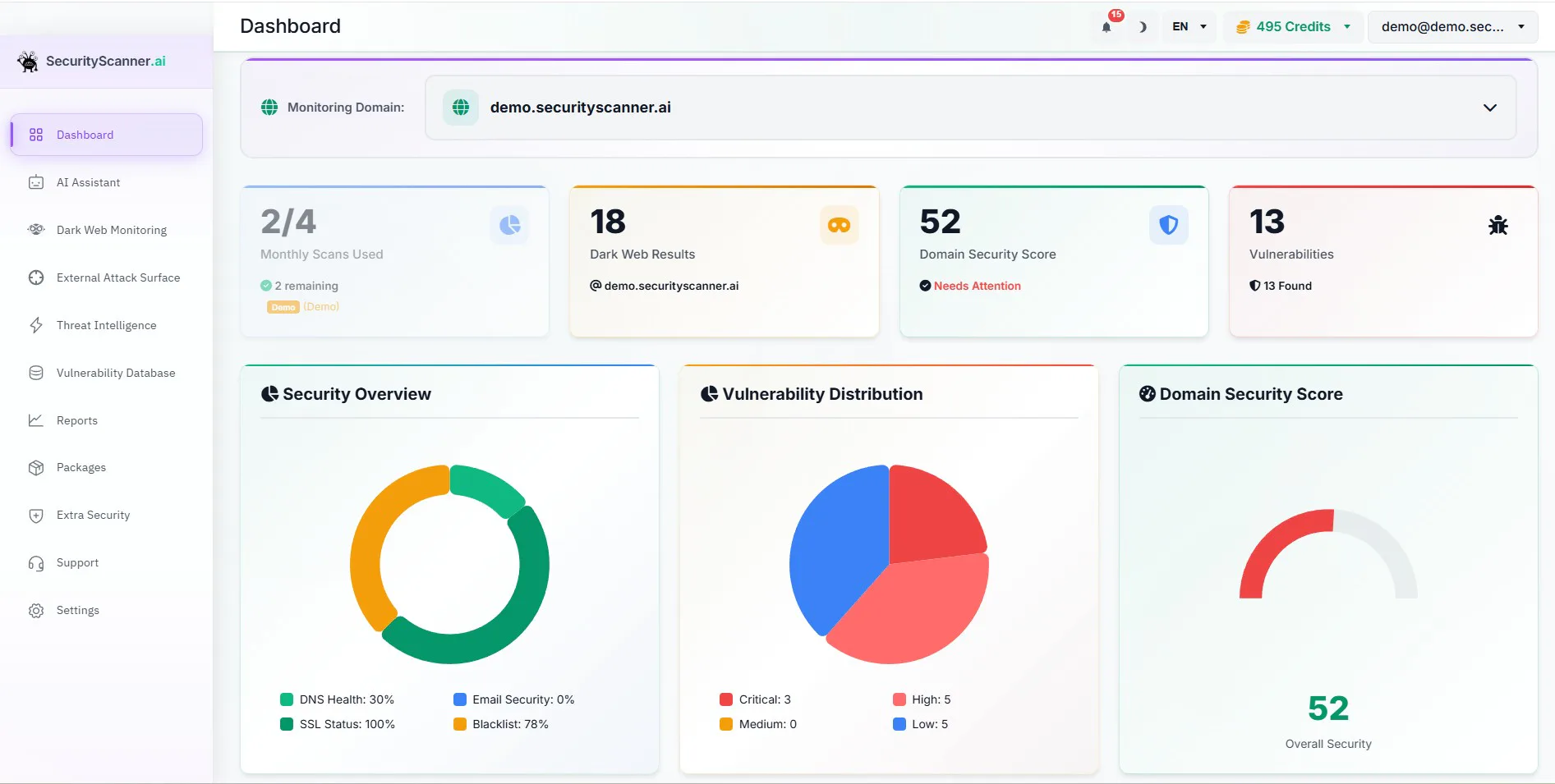Click the Security Overview heading icon
The image size is (1555, 784).
269,394
